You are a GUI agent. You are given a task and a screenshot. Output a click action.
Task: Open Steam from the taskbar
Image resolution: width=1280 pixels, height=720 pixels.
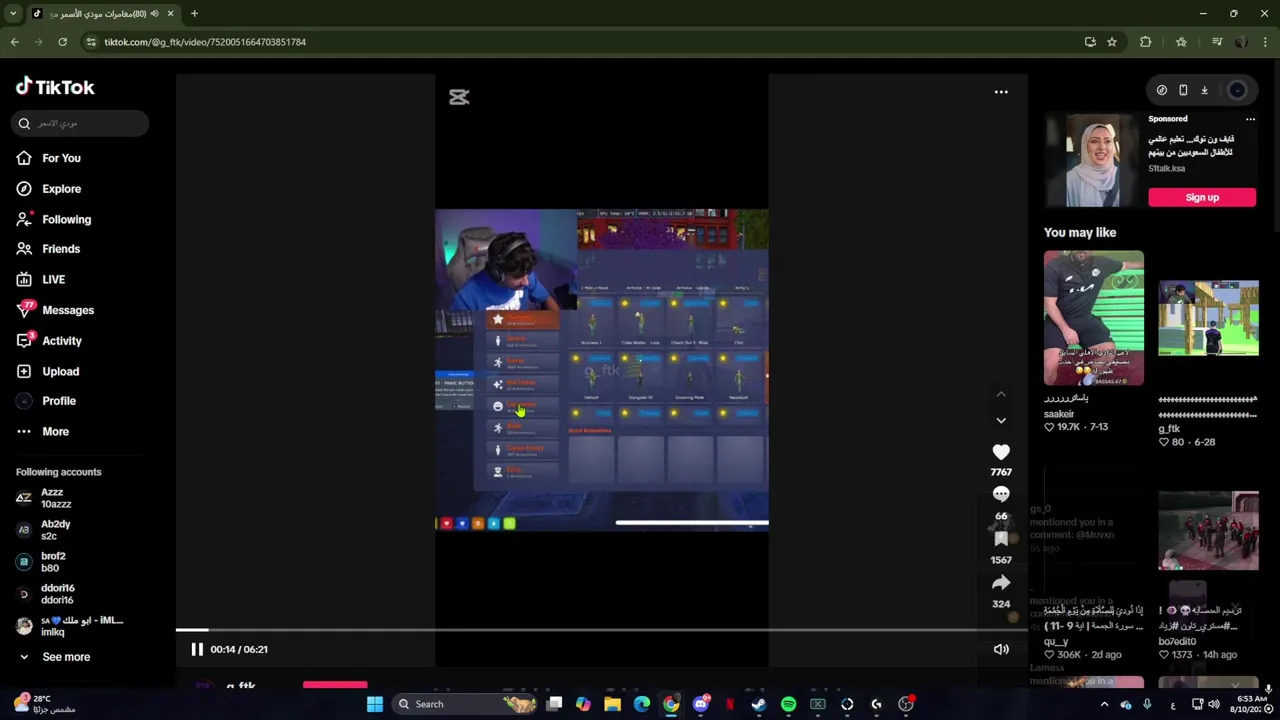pos(759,704)
